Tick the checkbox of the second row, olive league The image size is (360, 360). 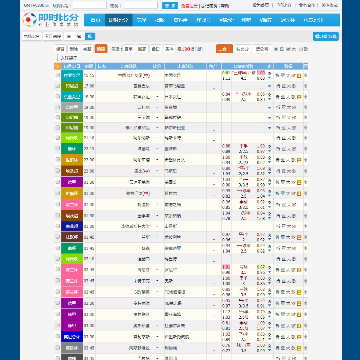[57, 86]
